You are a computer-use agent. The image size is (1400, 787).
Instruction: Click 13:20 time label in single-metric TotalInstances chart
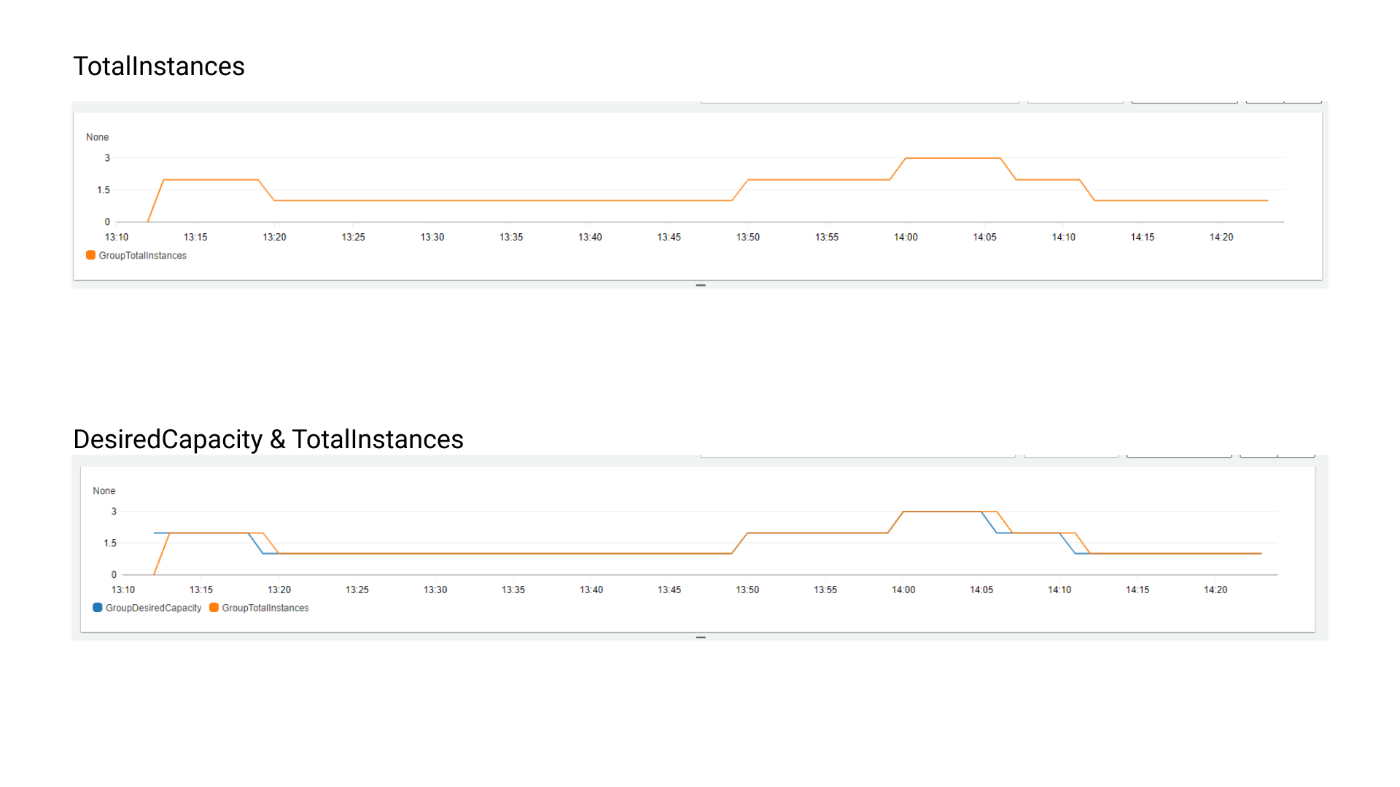click(274, 237)
